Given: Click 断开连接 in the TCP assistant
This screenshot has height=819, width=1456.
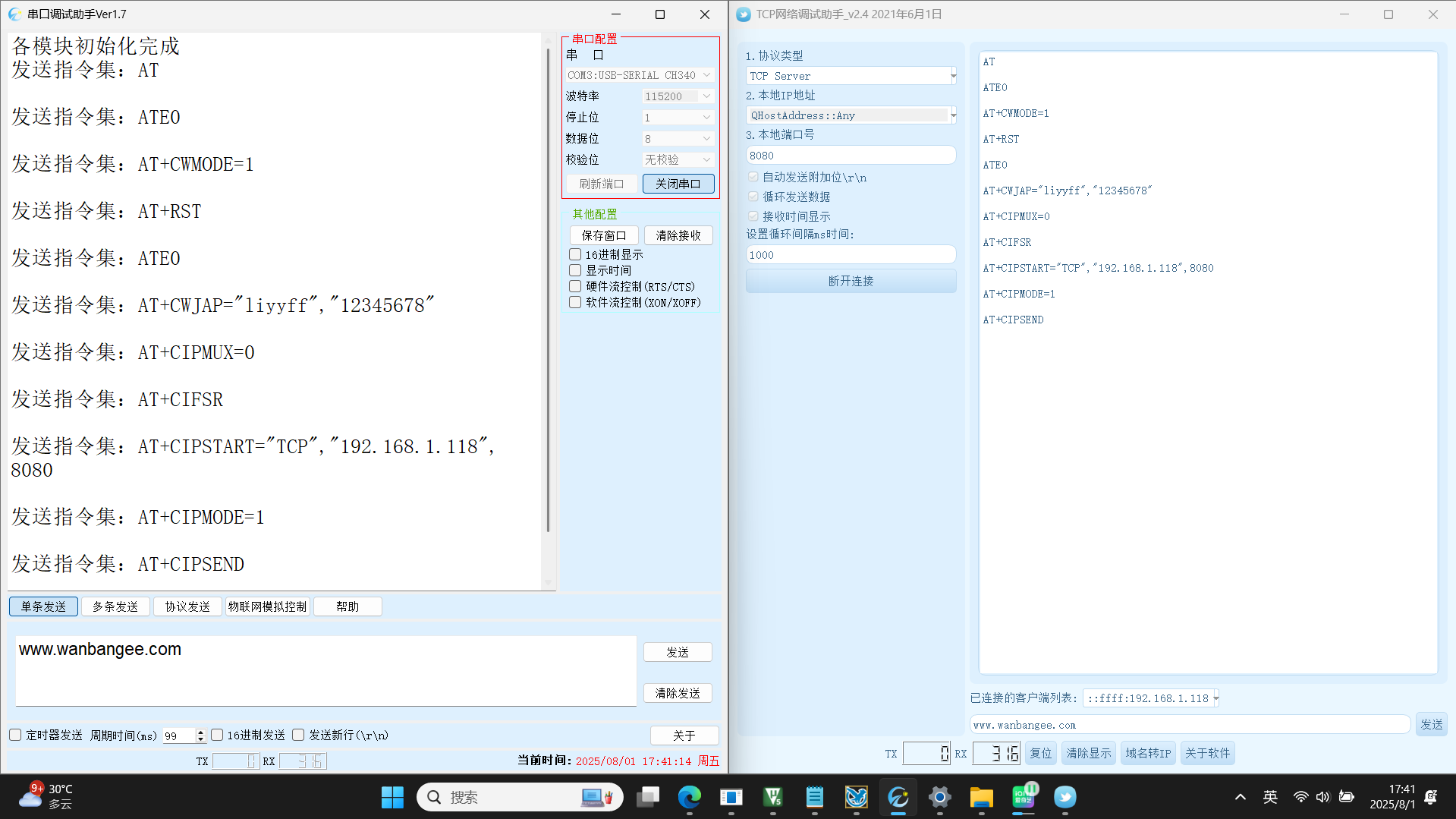Looking at the screenshot, I should click(x=851, y=281).
